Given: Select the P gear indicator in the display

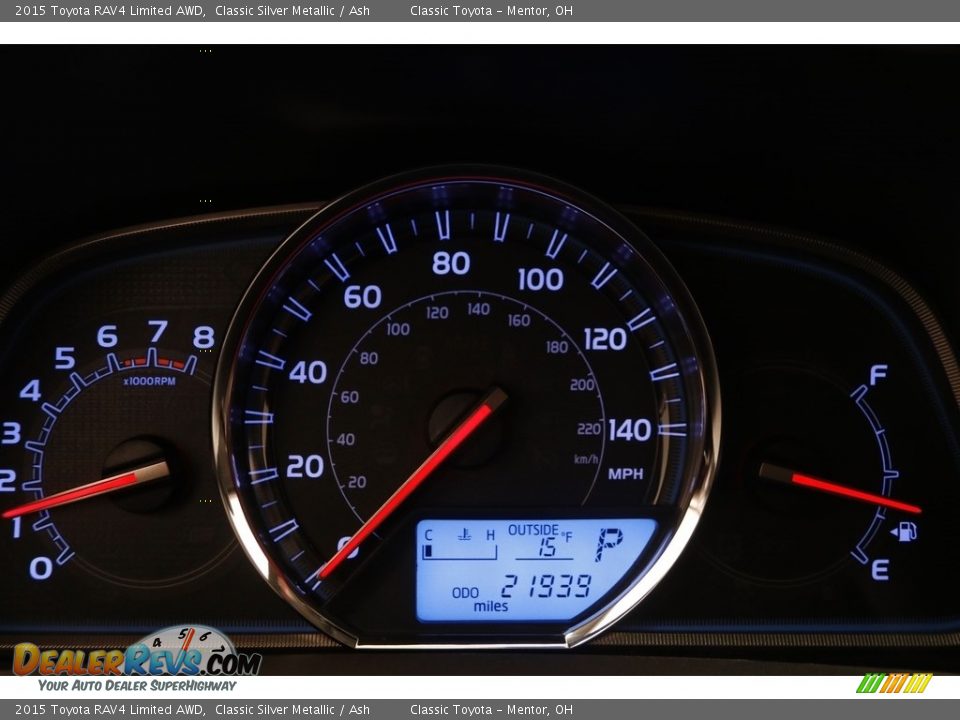Looking at the screenshot, I should [608, 545].
